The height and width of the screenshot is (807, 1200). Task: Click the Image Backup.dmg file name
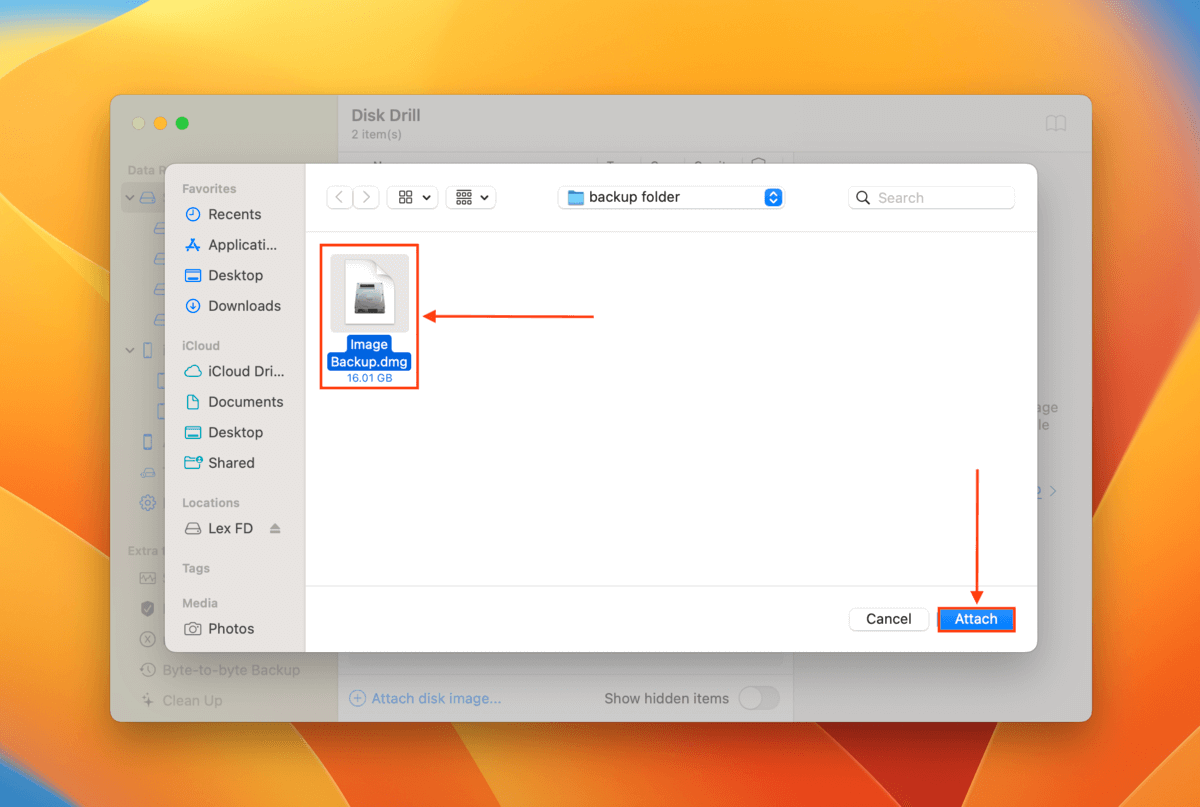(x=369, y=353)
